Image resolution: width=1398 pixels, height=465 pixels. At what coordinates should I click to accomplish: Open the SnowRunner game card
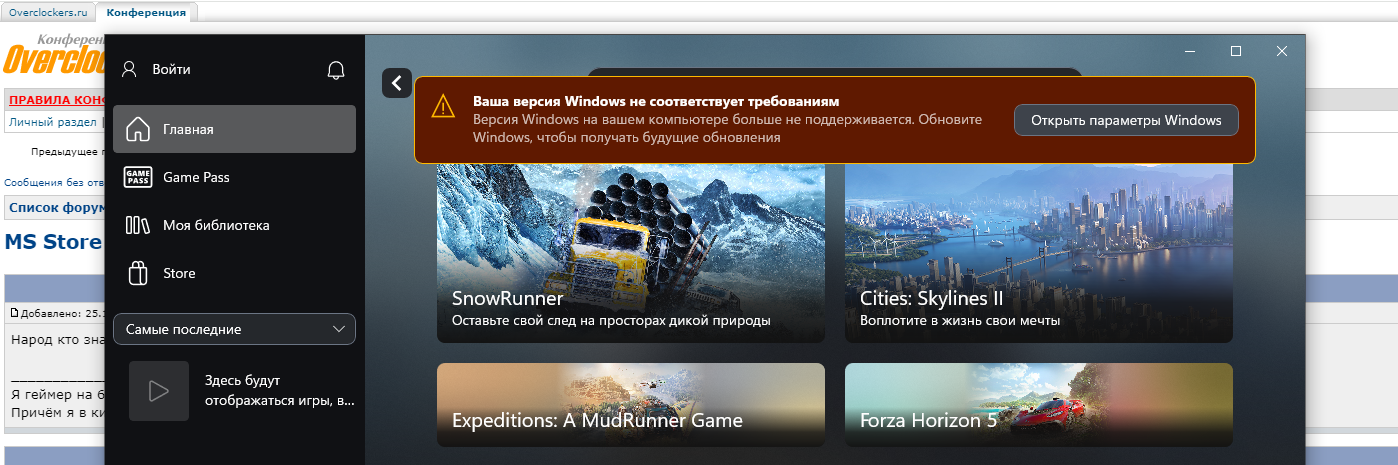pos(631,253)
